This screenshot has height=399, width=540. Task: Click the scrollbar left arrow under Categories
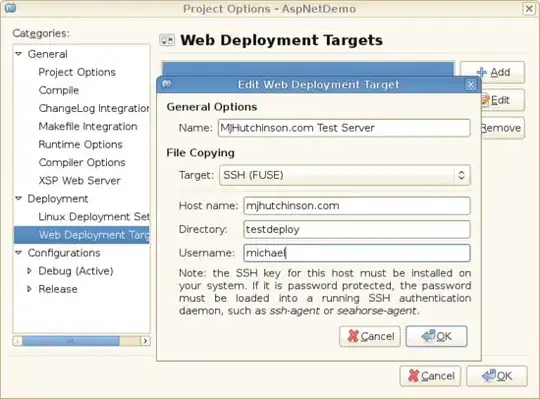pos(18,341)
